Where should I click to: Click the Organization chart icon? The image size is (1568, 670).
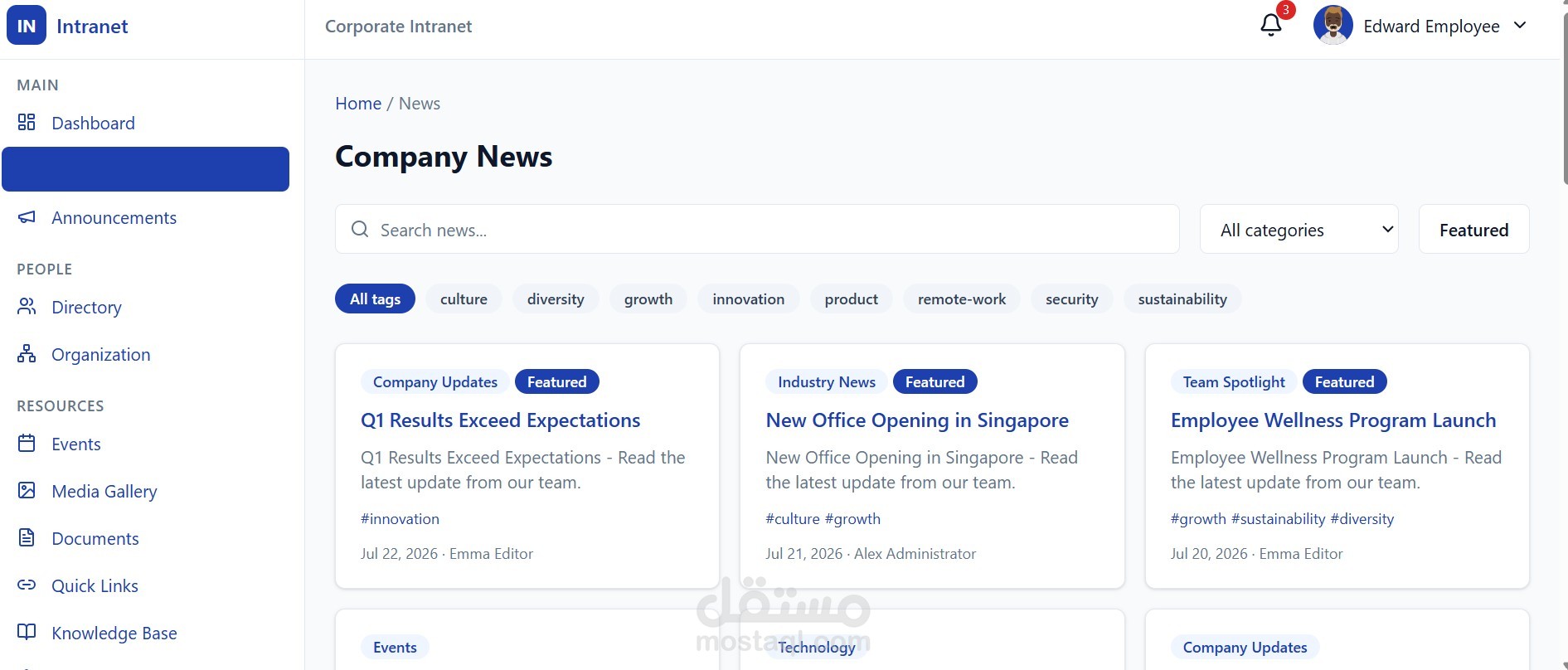(x=27, y=354)
